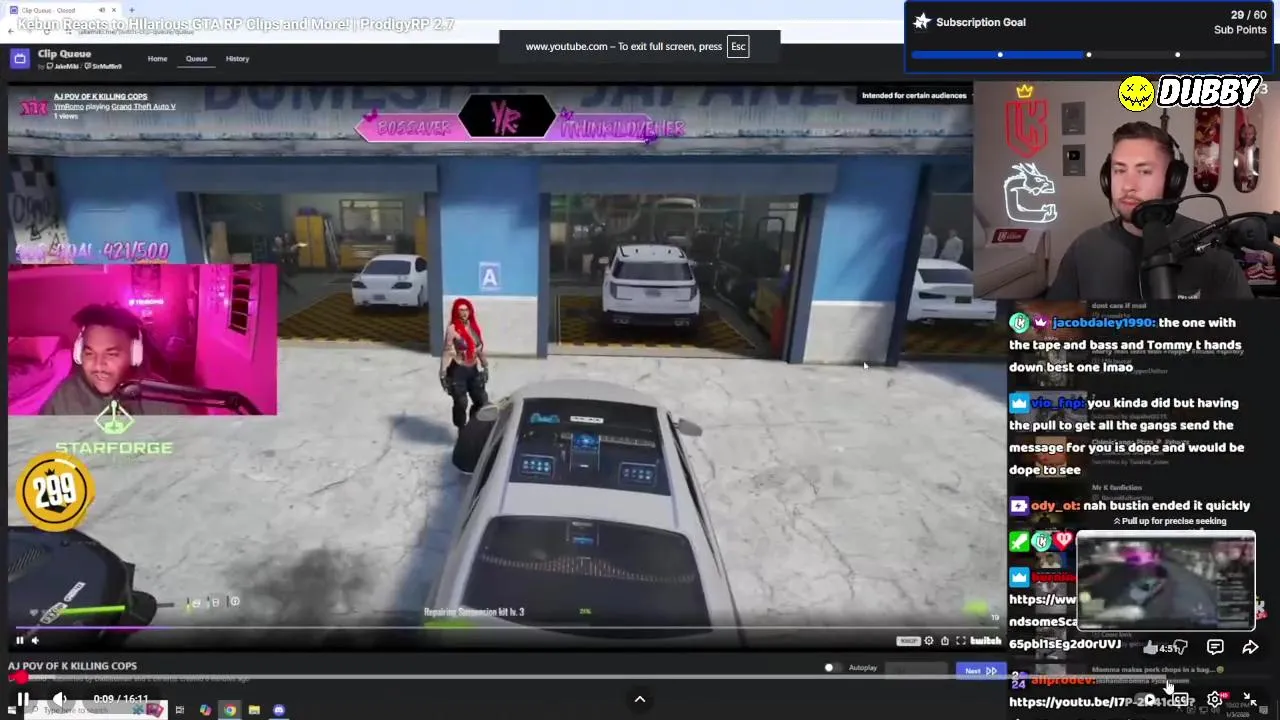Image resolution: width=1280 pixels, height=720 pixels.
Task: Expand the up-chevron below the YouTube player
Action: (x=640, y=699)
